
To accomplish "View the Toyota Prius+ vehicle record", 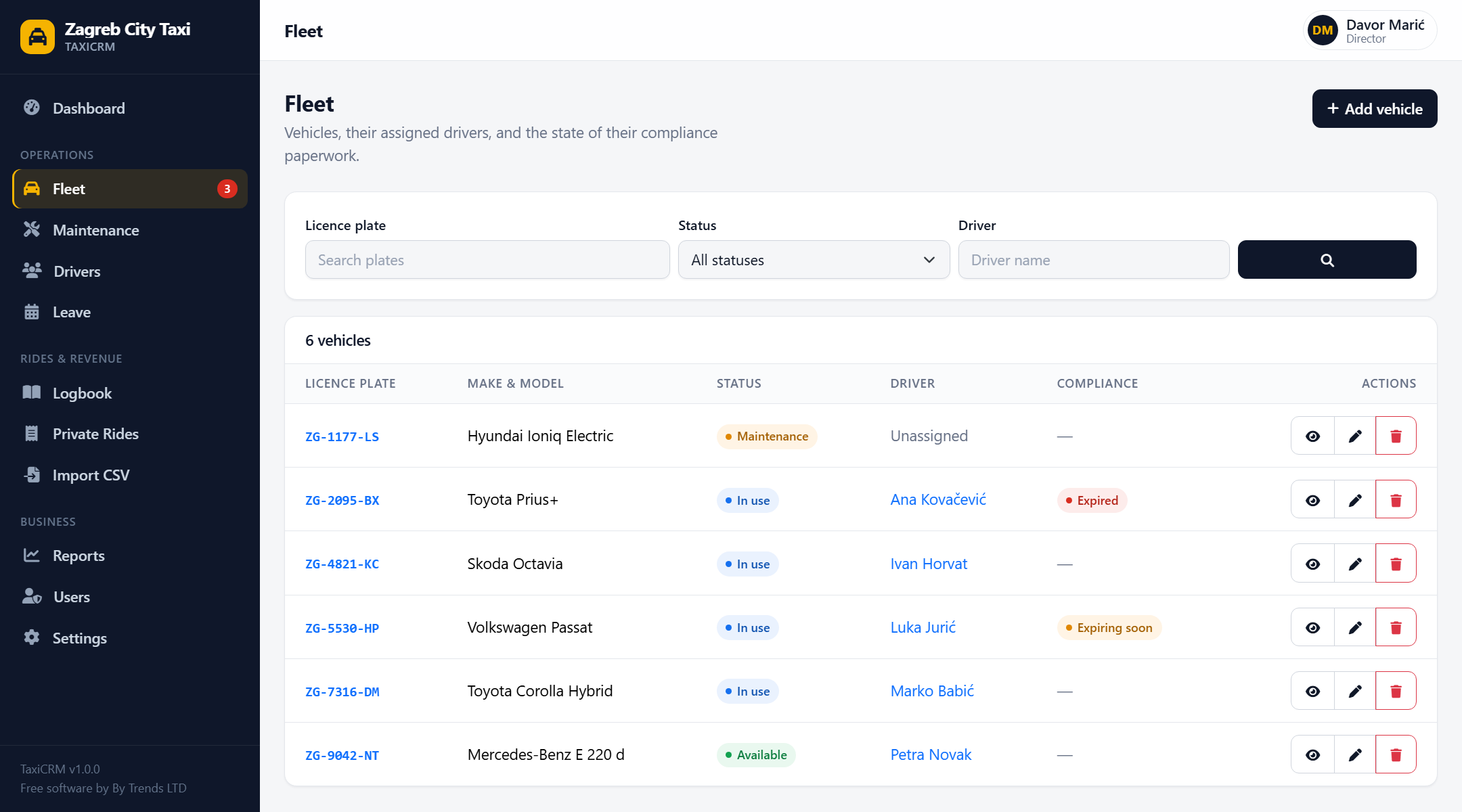I will 1312,499.
